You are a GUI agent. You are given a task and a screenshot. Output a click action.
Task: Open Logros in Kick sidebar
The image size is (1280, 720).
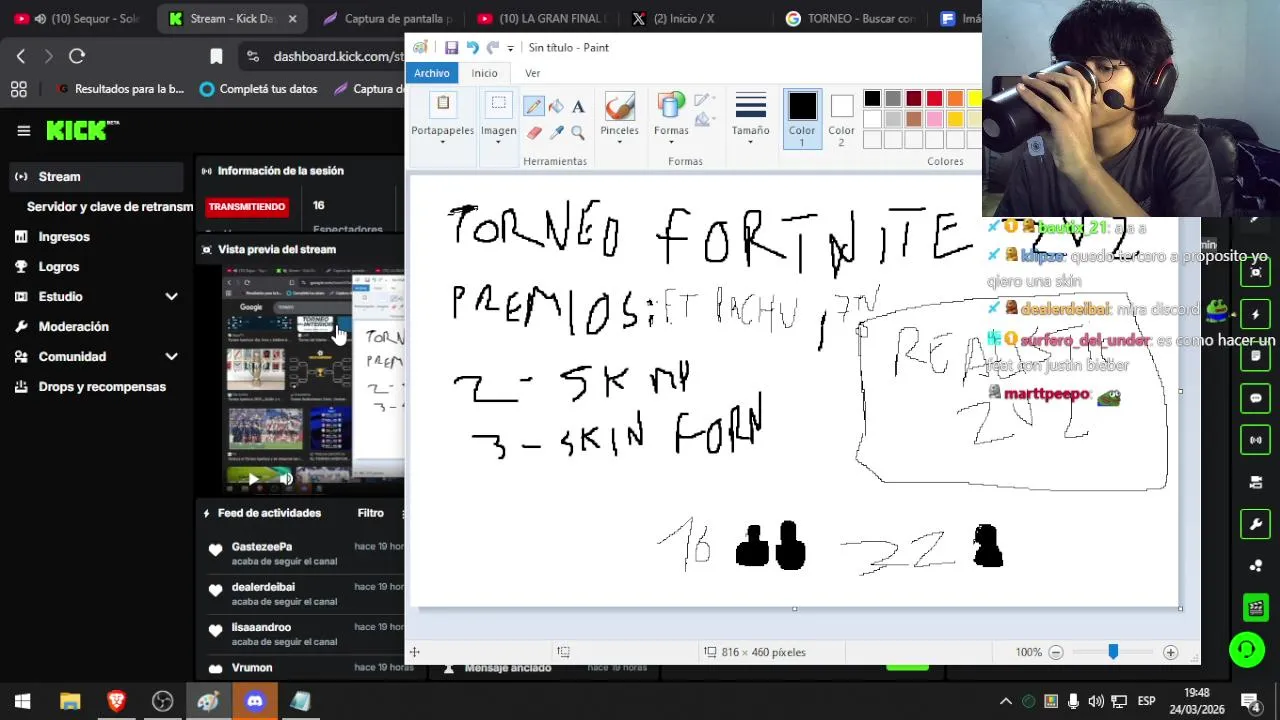pos(59,267)
